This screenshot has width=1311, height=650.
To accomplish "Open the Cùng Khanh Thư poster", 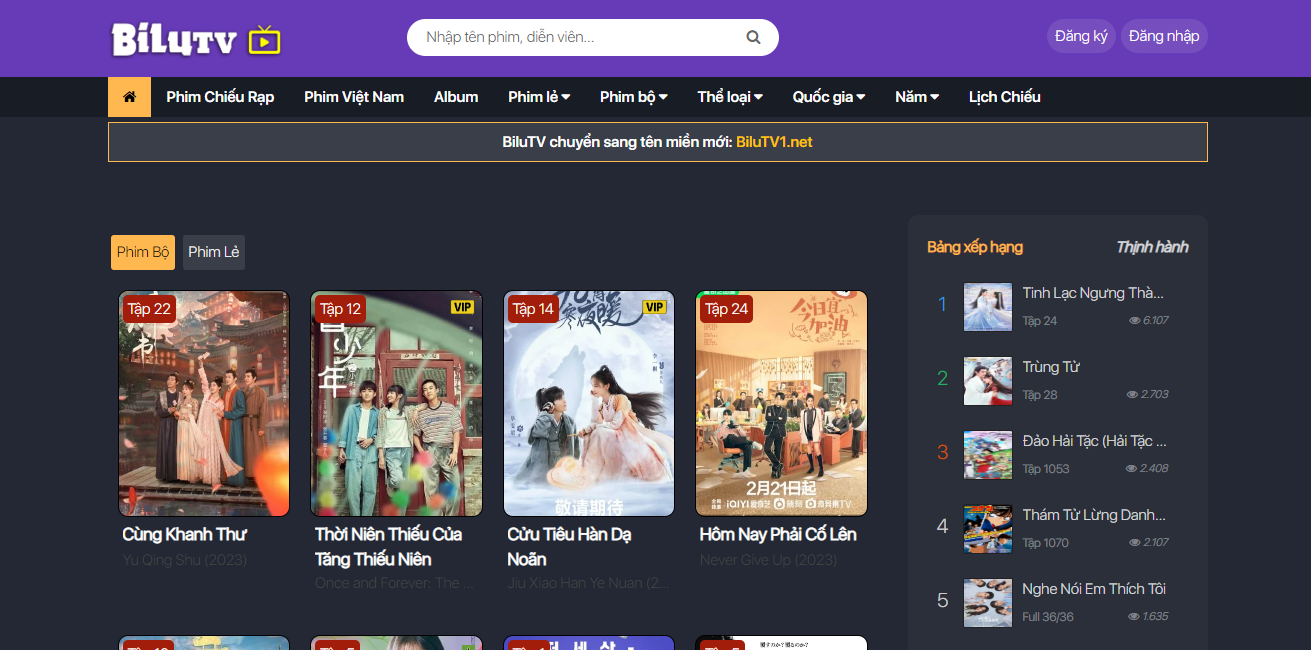I will pyautogui.click(x=204, y=404).
